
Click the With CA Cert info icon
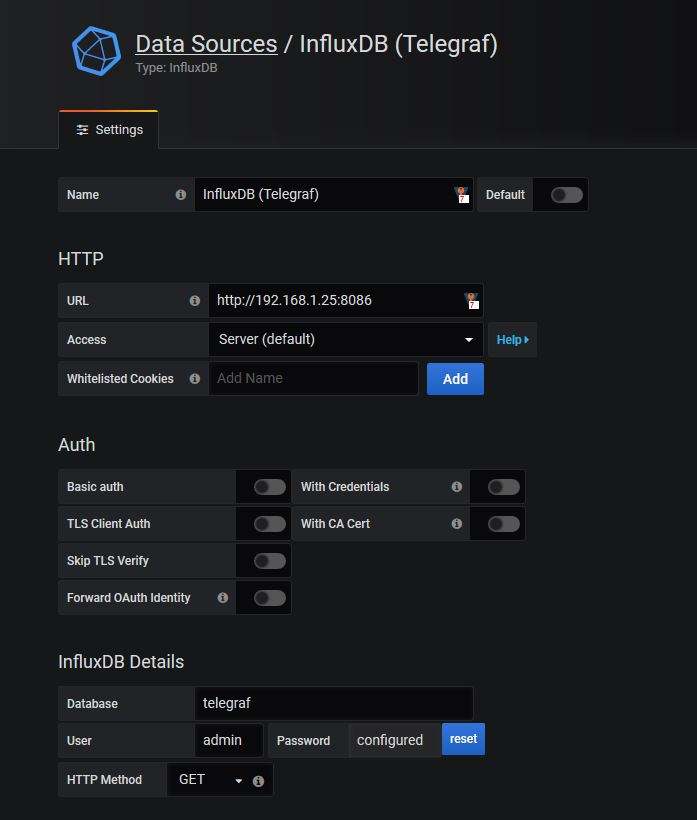click(x=457, y=524)
